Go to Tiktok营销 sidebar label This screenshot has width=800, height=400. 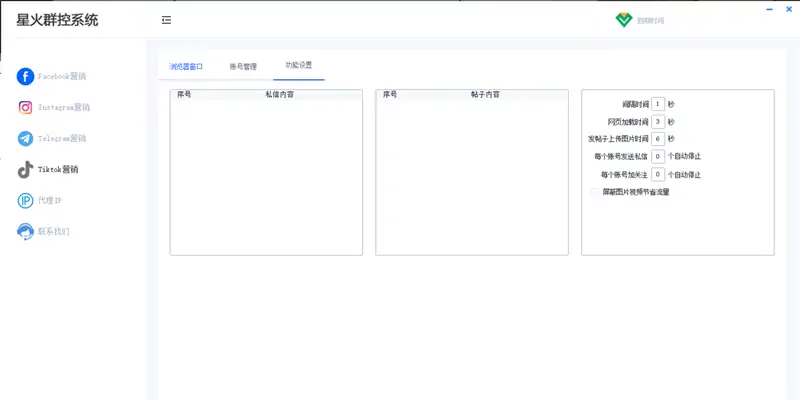[58, 170]
